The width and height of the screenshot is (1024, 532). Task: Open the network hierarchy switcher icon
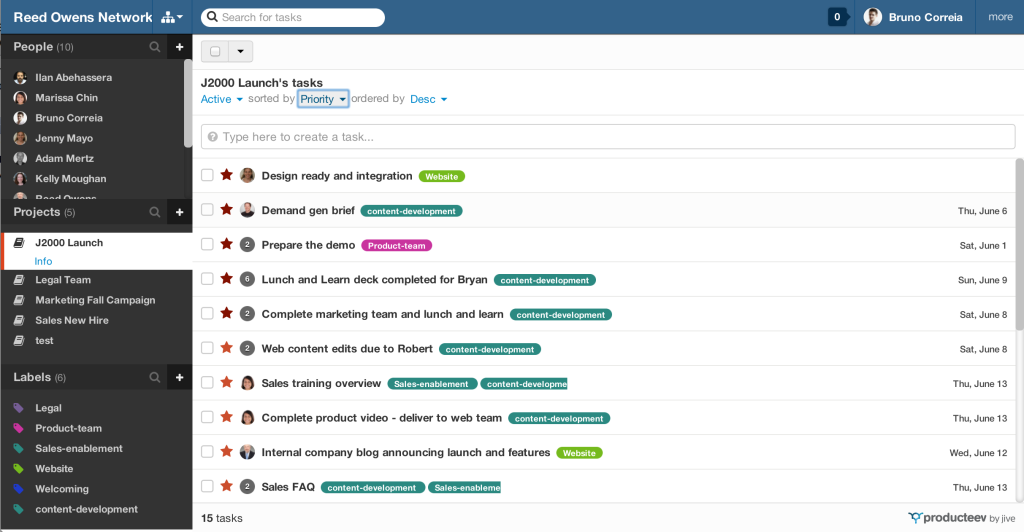pyautogui.click(x=172, y=18)
